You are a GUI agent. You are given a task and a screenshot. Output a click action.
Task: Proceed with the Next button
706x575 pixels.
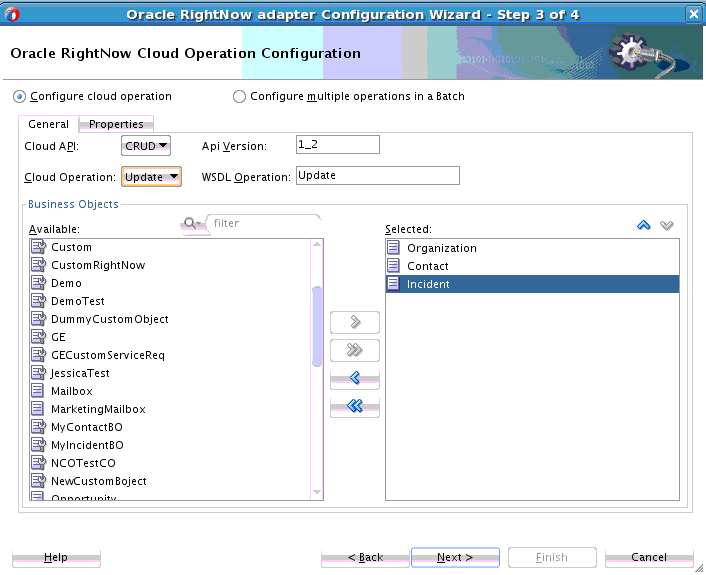point(455,557)
